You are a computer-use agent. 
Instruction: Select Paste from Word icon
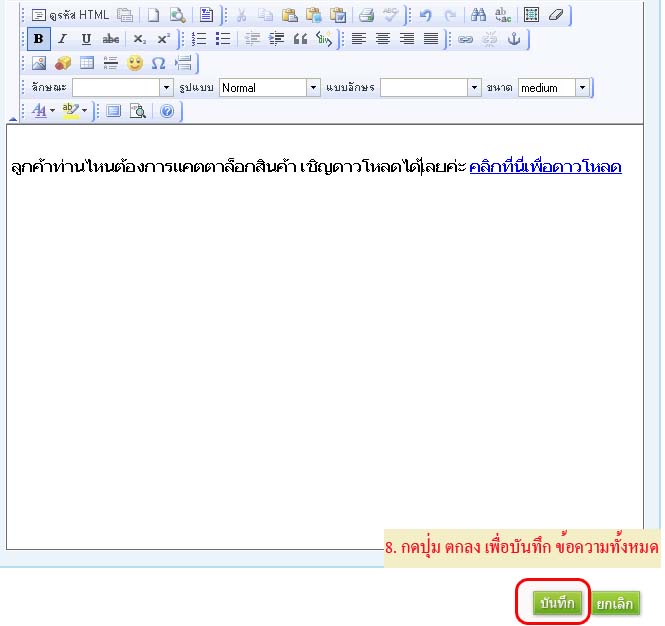338,15
